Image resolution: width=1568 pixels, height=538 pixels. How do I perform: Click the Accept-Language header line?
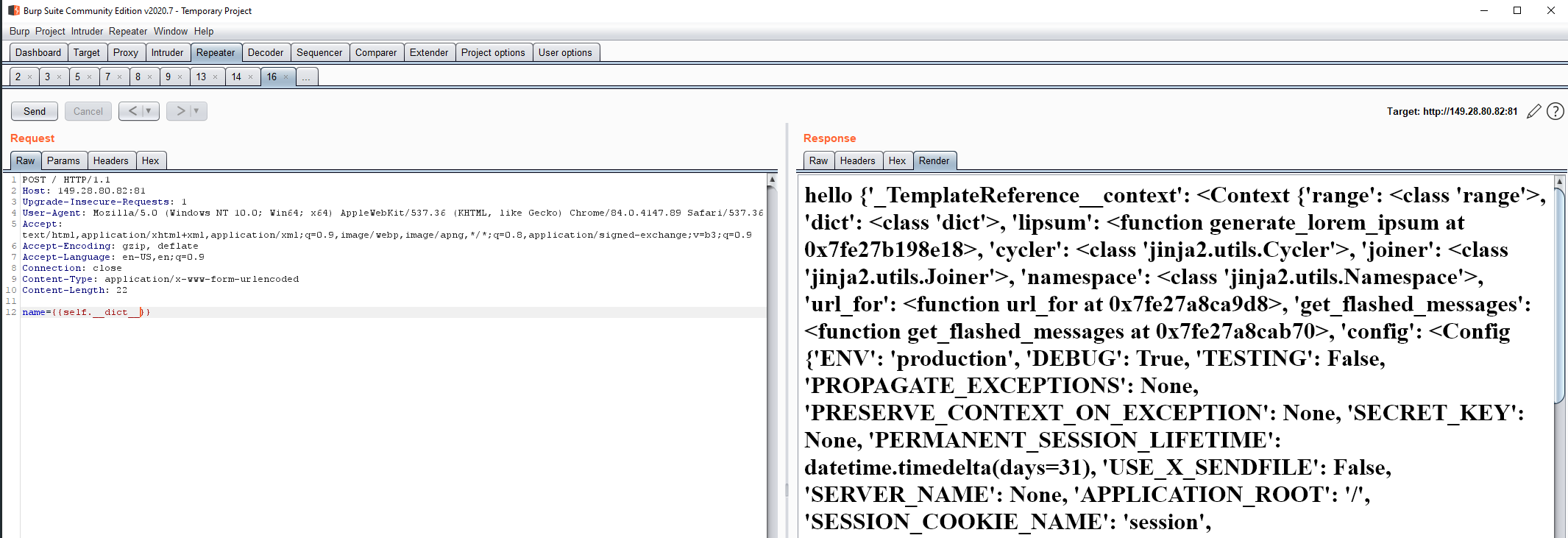[113, 257]
